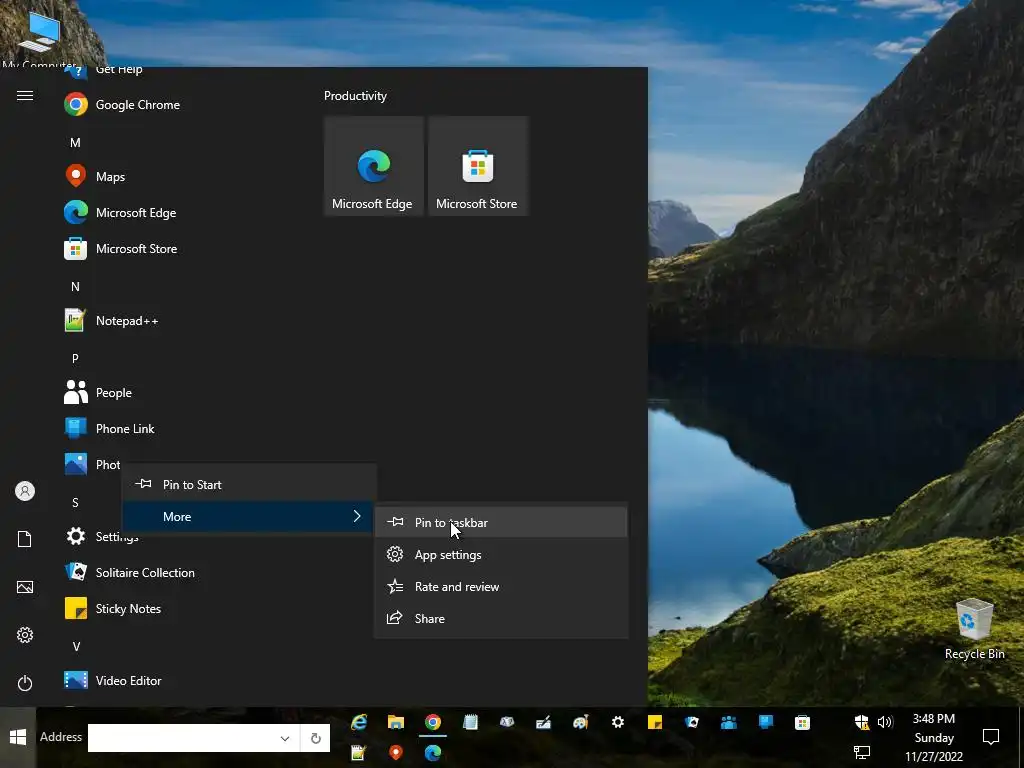Viewport: 1024px width, 768px height.
Task: Select Rate and review
Action: point(501,586)
